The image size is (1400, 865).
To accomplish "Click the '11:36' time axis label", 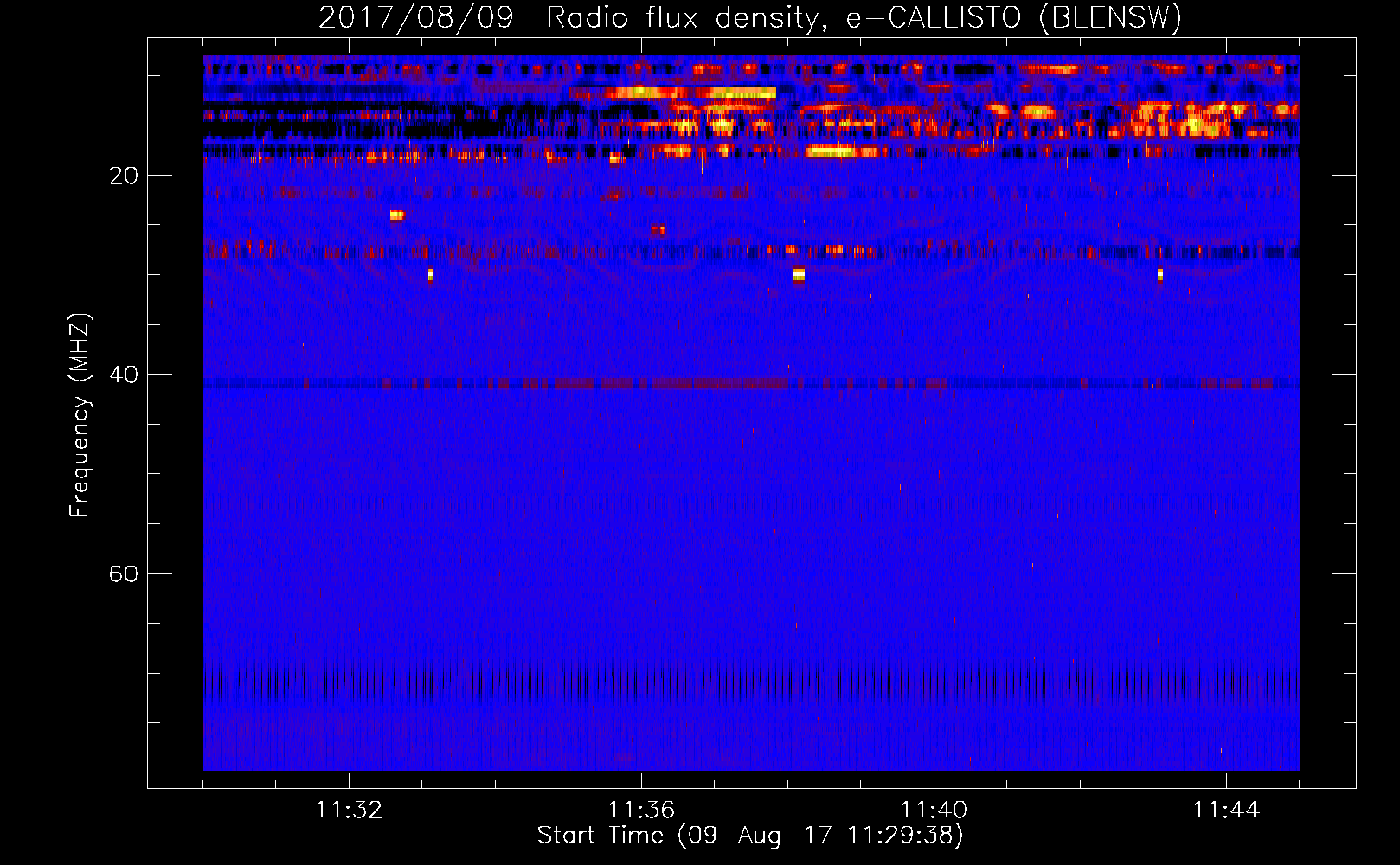I will coord(641,810).
